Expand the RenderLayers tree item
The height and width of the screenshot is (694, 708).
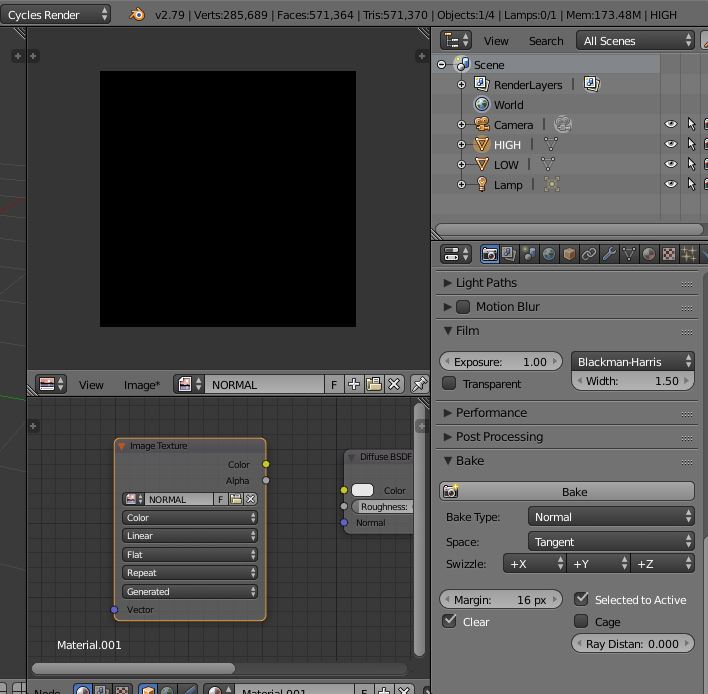coord(461,84)
